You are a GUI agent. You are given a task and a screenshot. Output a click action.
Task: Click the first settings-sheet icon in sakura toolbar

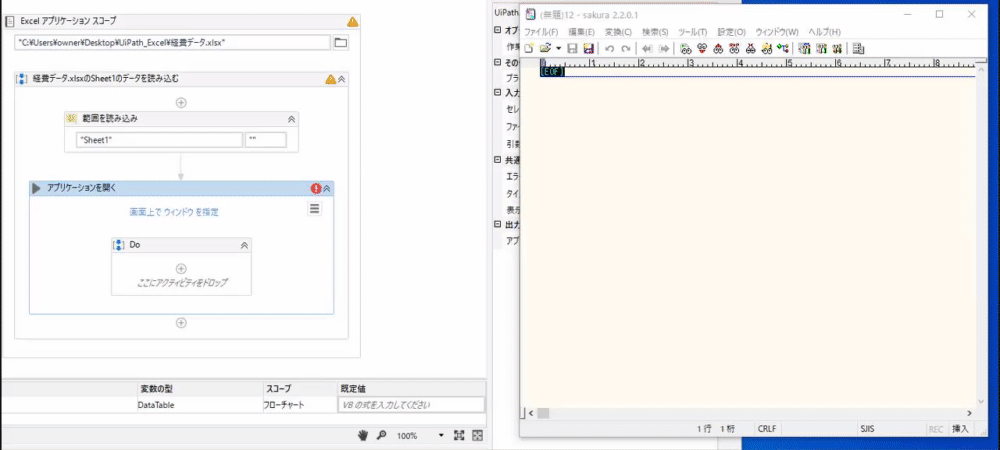click(x=804, y=48)
